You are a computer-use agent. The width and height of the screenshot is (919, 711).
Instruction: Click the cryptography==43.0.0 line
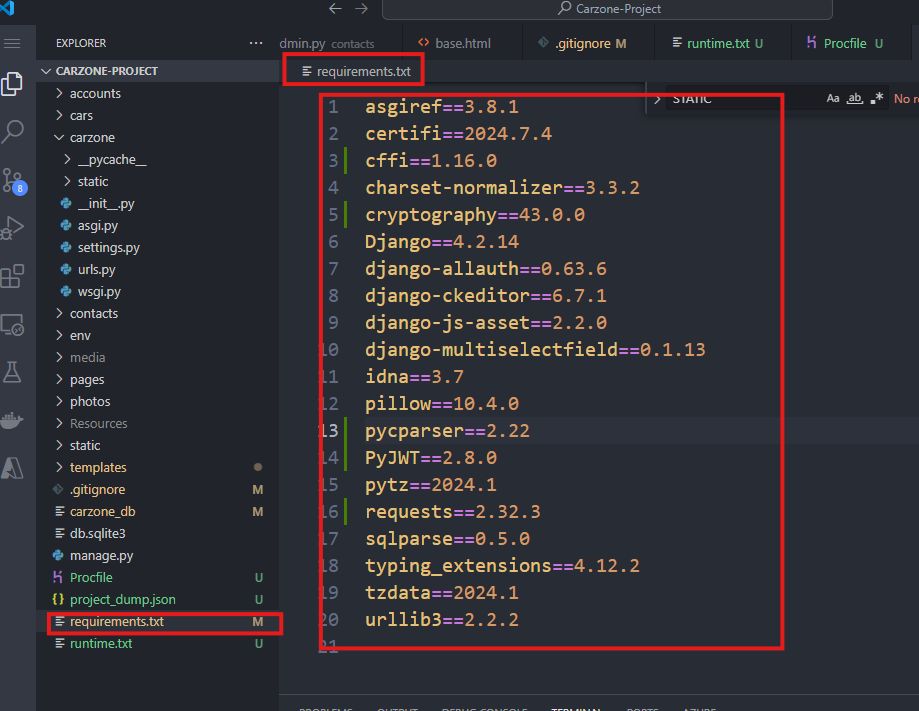coord(475,215)
